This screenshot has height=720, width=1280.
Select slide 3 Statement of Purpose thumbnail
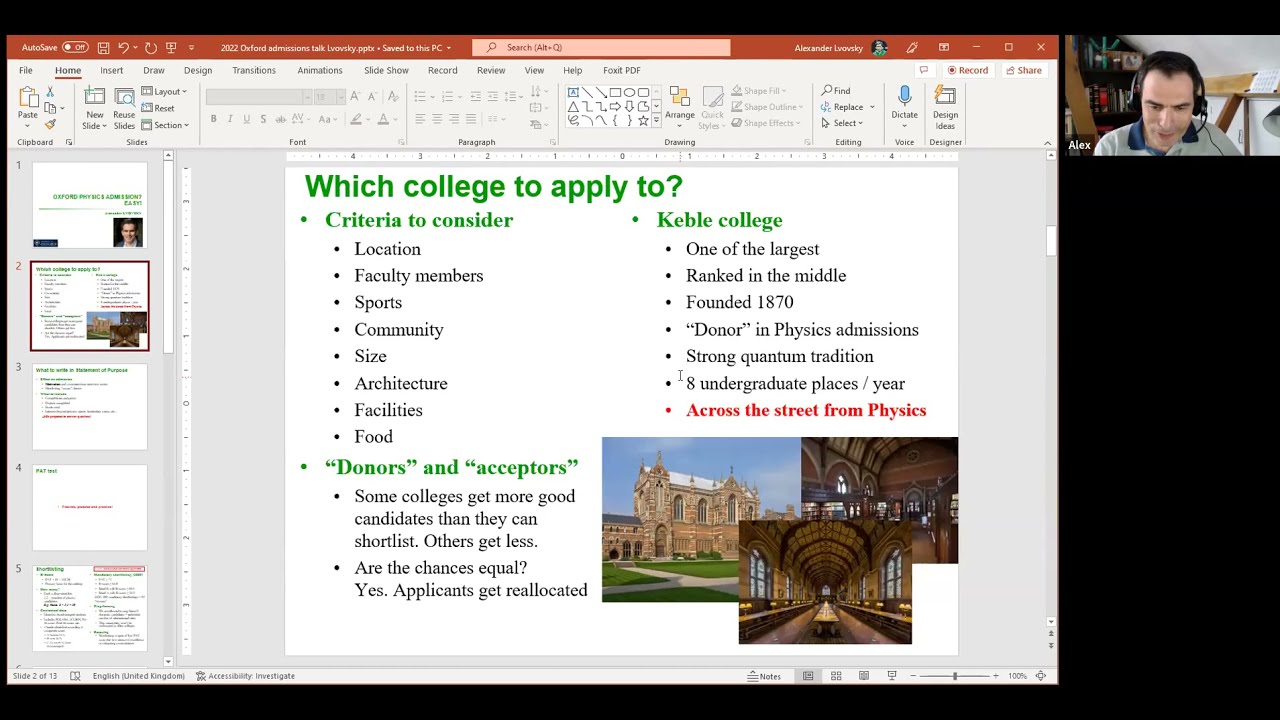pos(90,407)
